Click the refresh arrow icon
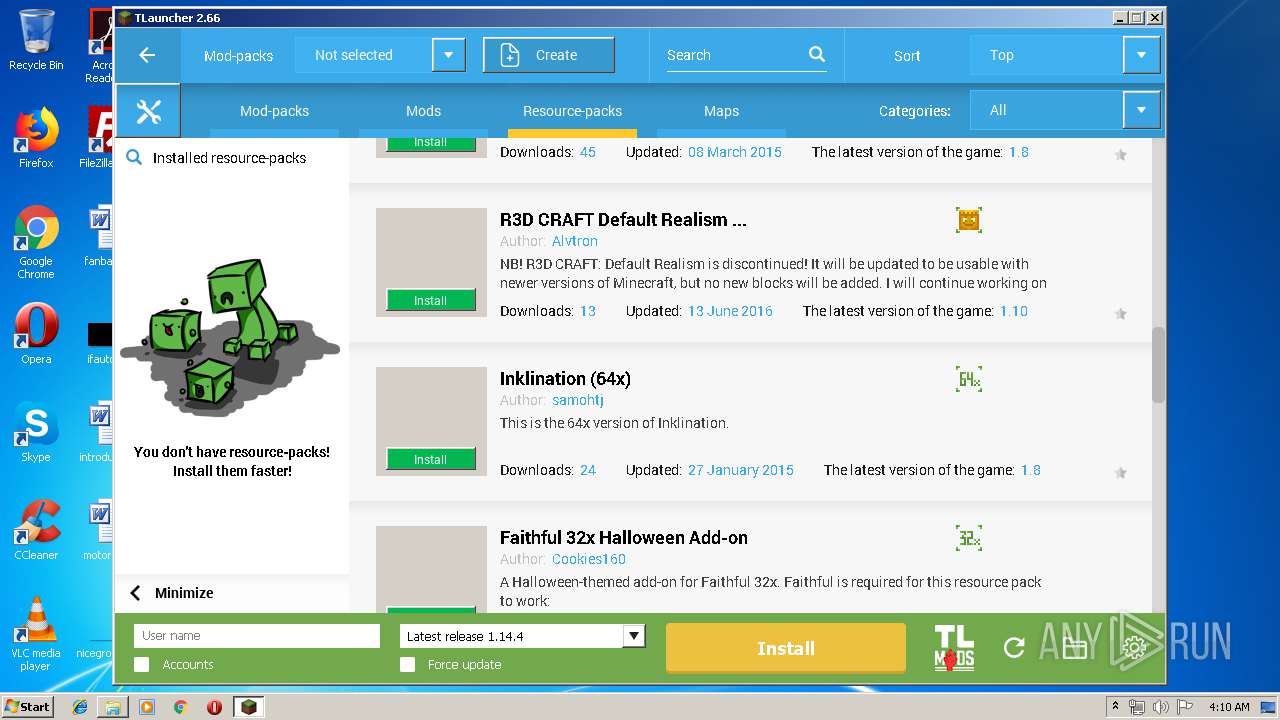 pos(1014,648)
